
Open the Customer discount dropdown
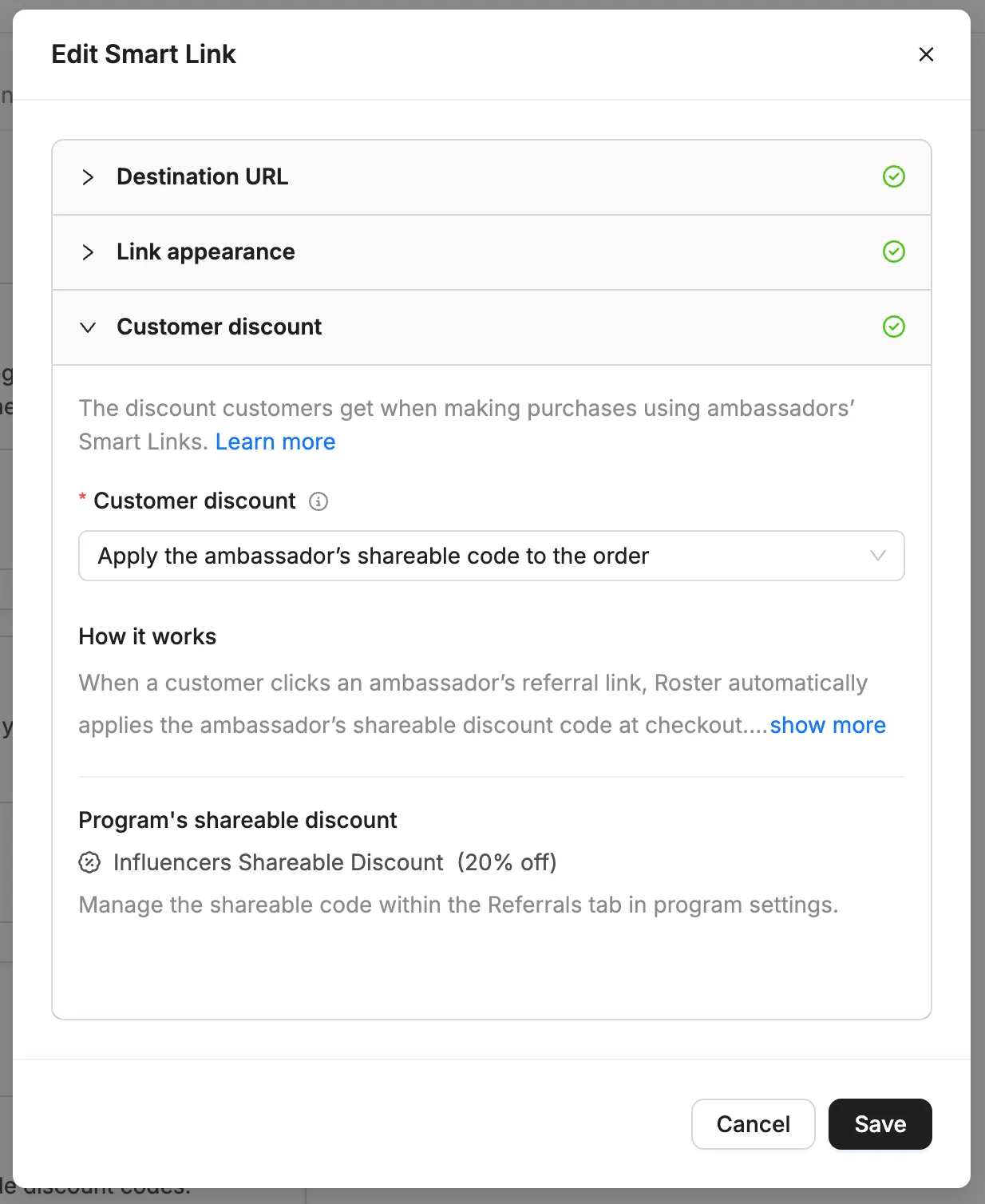point(491,556)
